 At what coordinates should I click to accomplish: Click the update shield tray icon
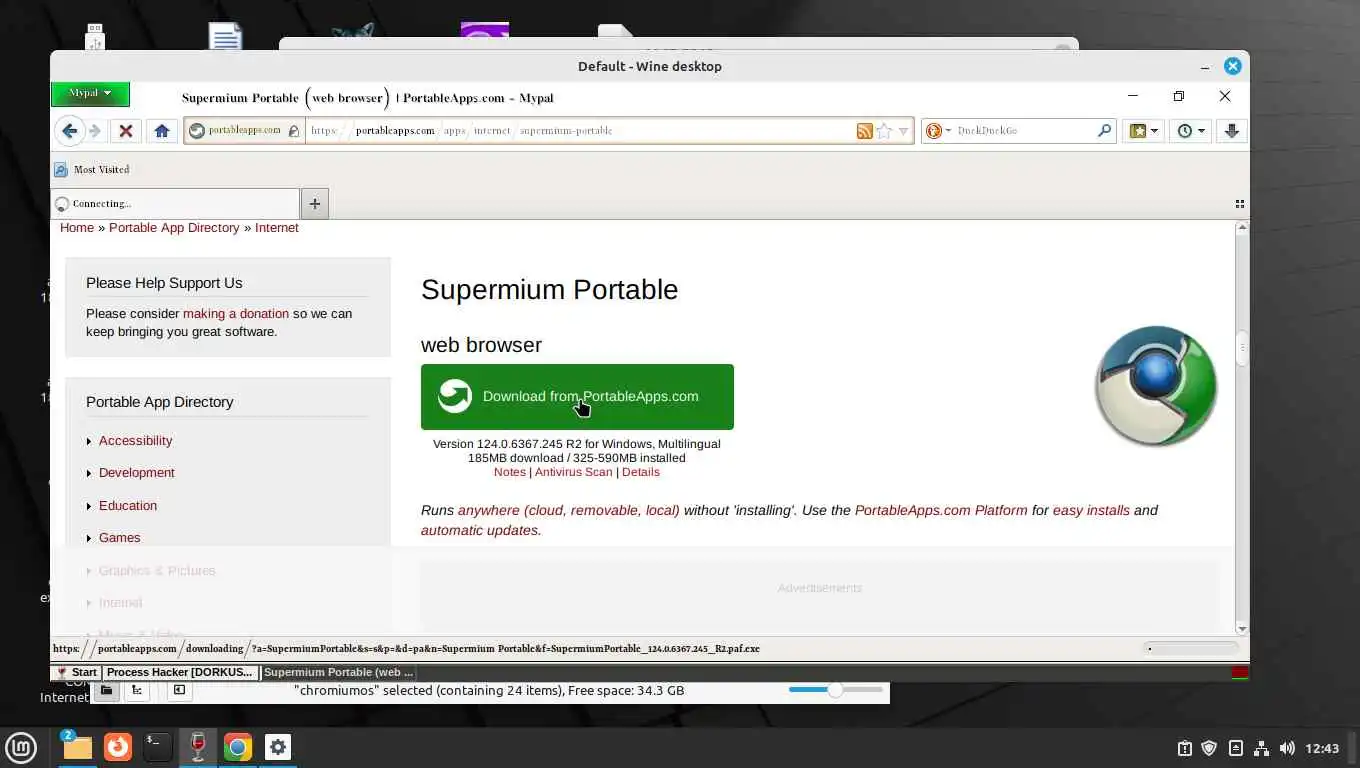click(1210, 748)
